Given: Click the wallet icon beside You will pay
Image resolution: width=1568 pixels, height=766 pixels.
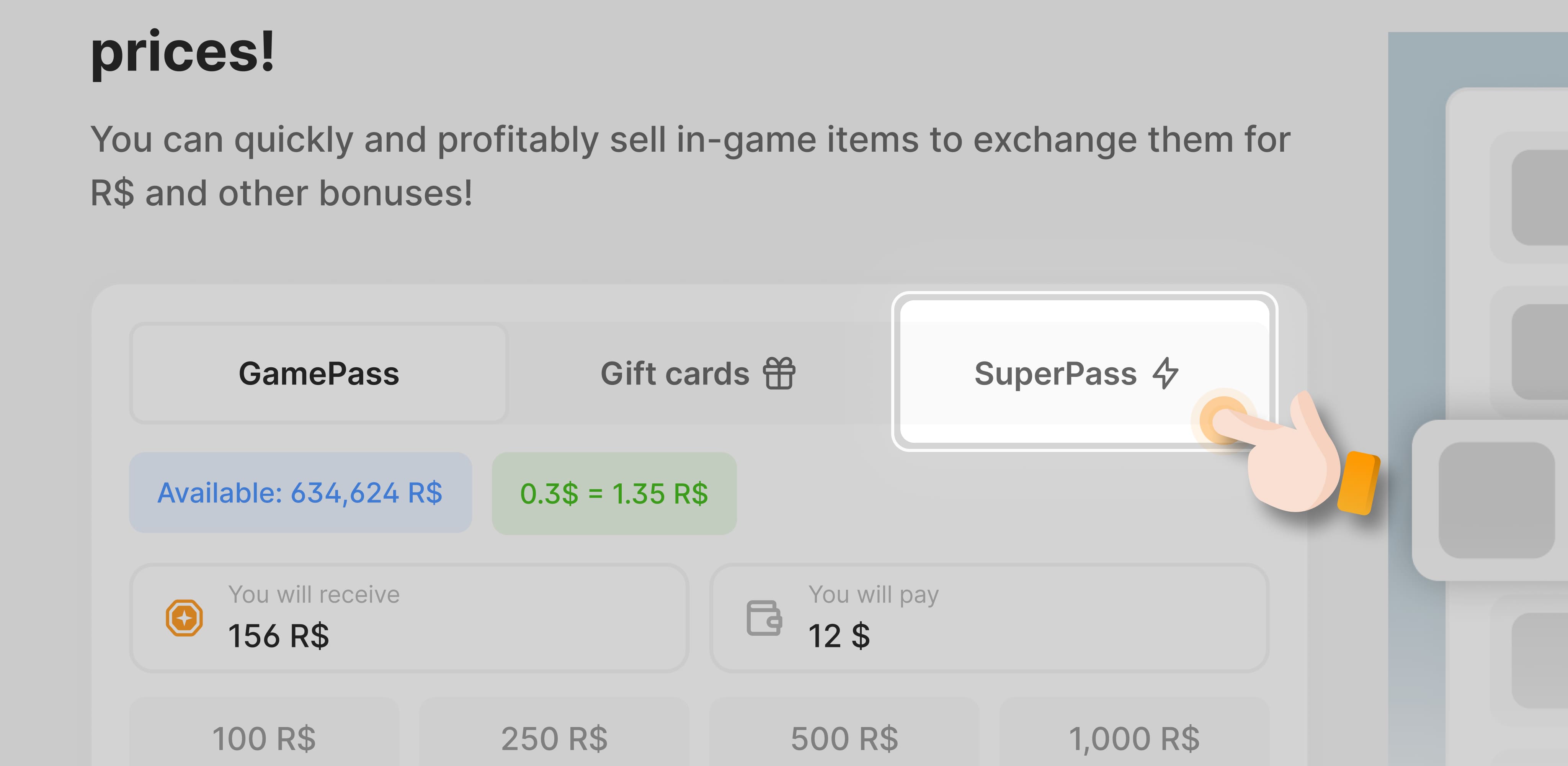Looking at the screenshot, I should 764,618.
